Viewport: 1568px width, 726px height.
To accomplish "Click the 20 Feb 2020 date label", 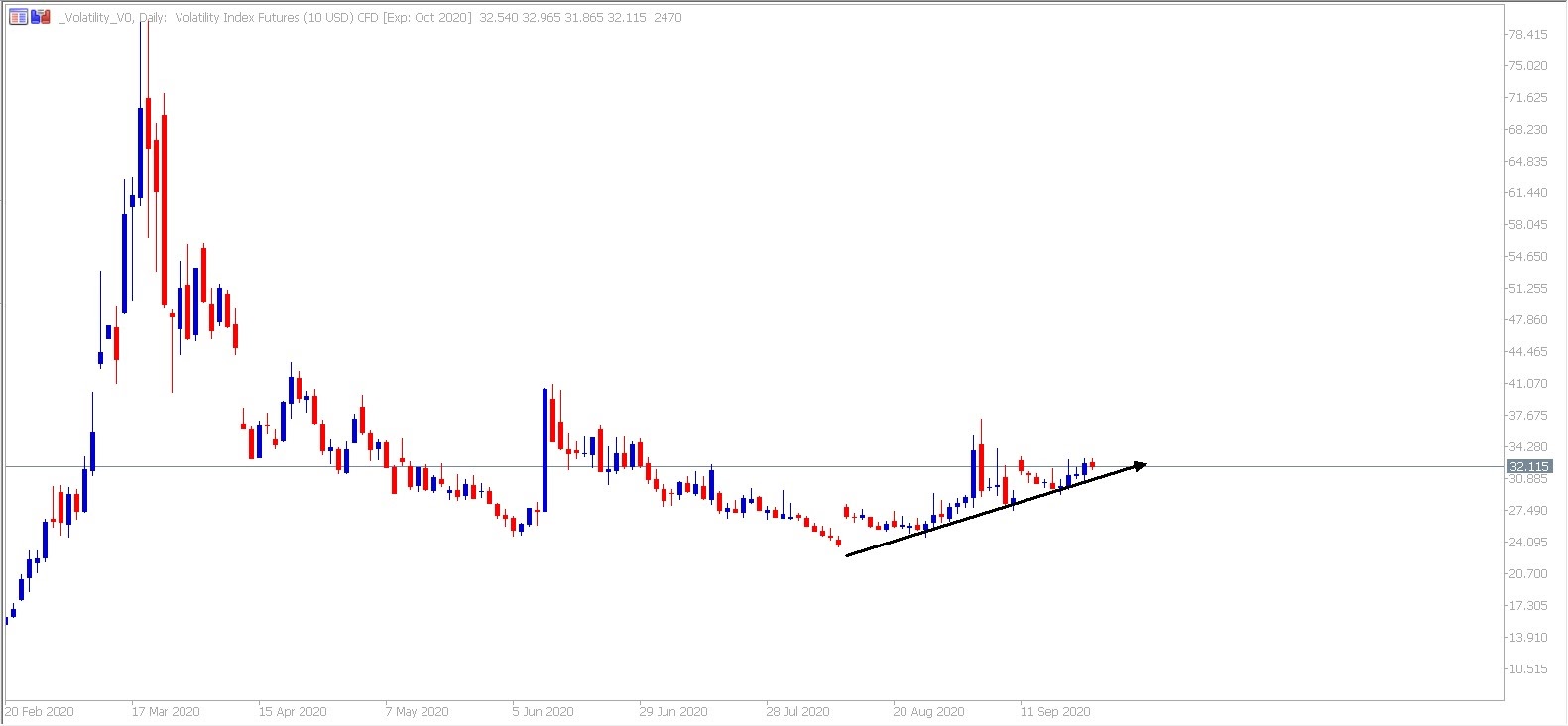I will (x=39, y=712).
